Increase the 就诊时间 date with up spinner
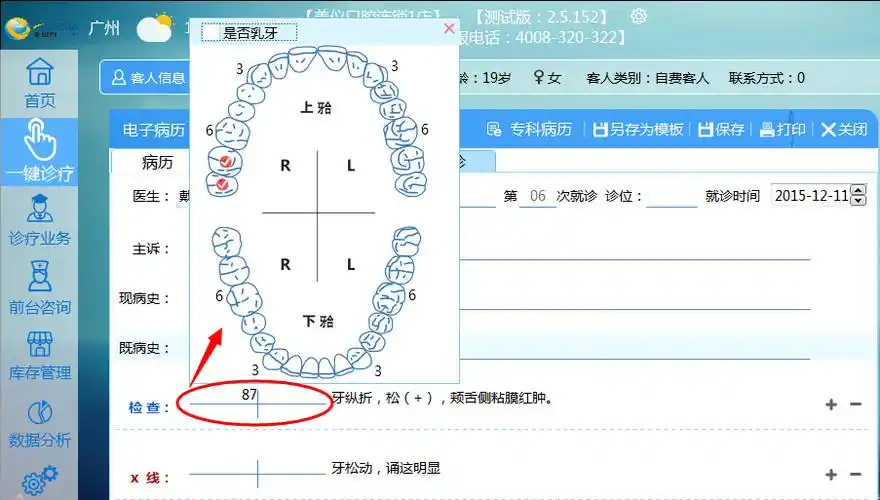 (x=858, y=191)
